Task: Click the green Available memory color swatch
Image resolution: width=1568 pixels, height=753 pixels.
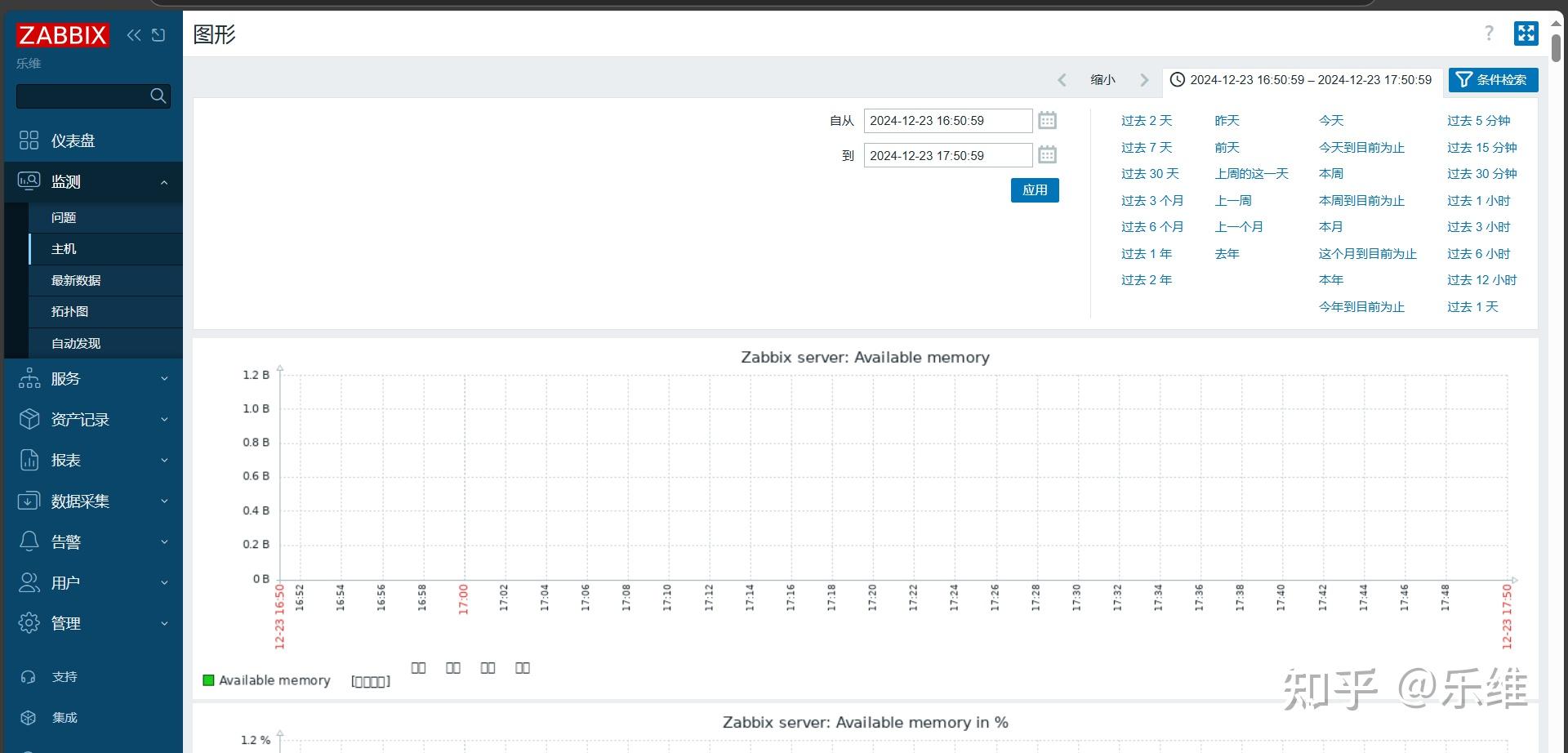Action: point(208,679)
